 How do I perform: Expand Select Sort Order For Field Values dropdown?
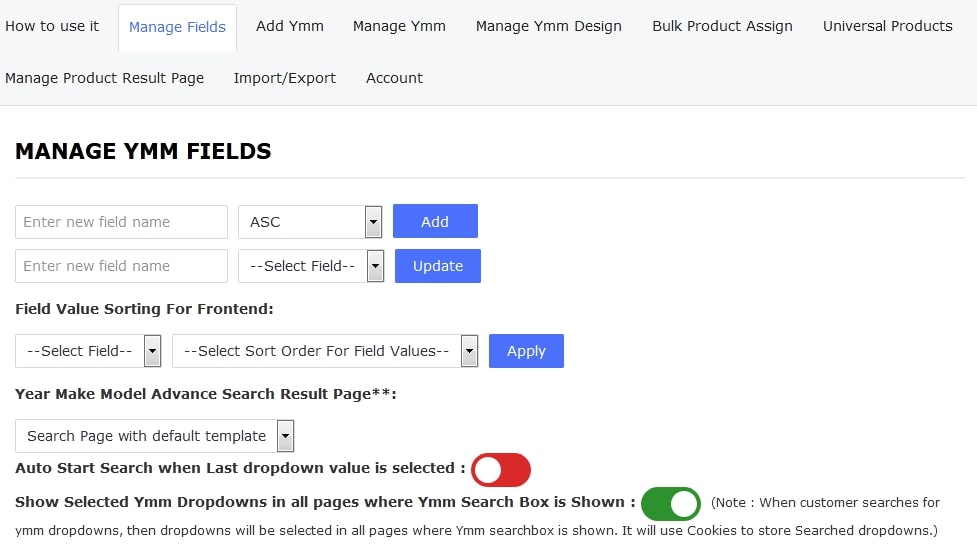pyautogui.click(x=324, y=351)
